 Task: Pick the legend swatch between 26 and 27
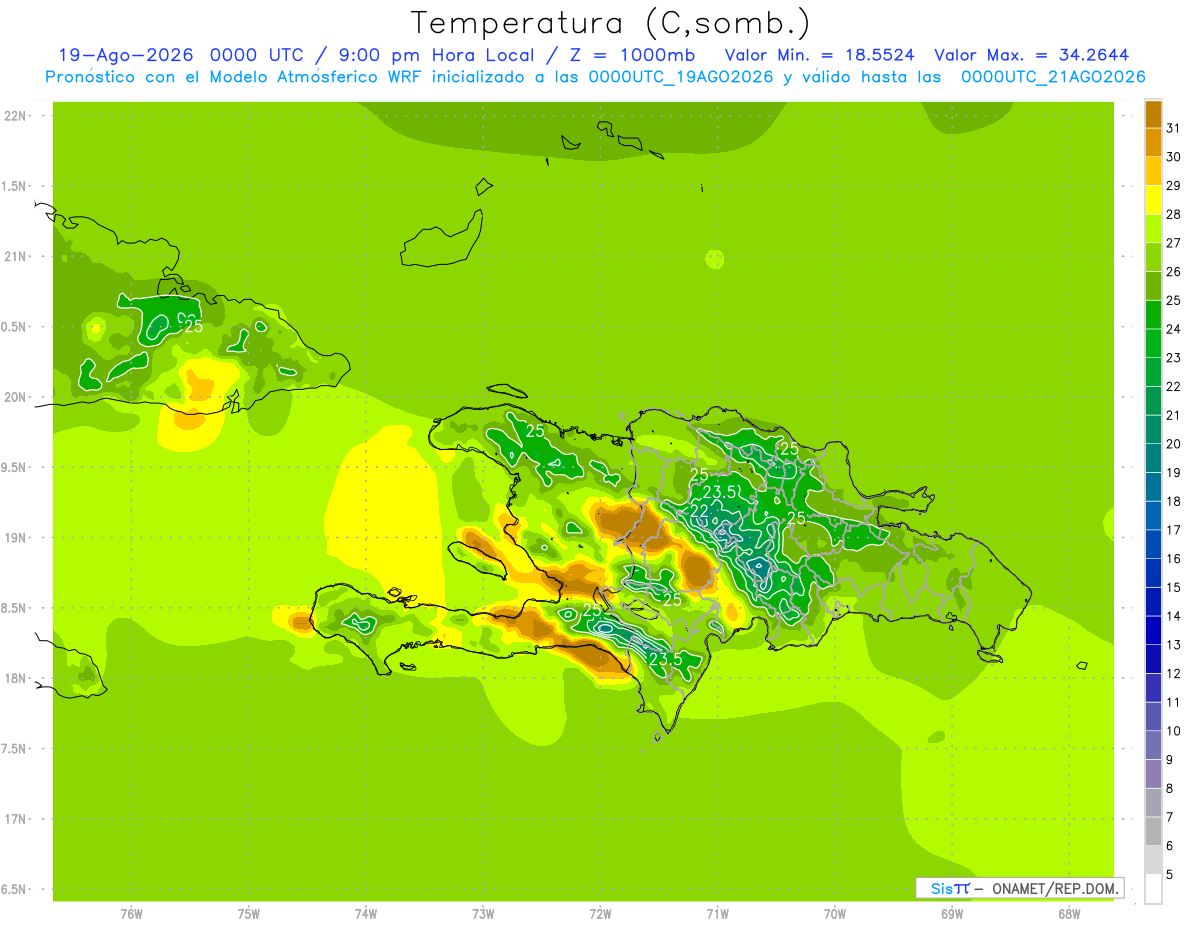point(1153,257)
